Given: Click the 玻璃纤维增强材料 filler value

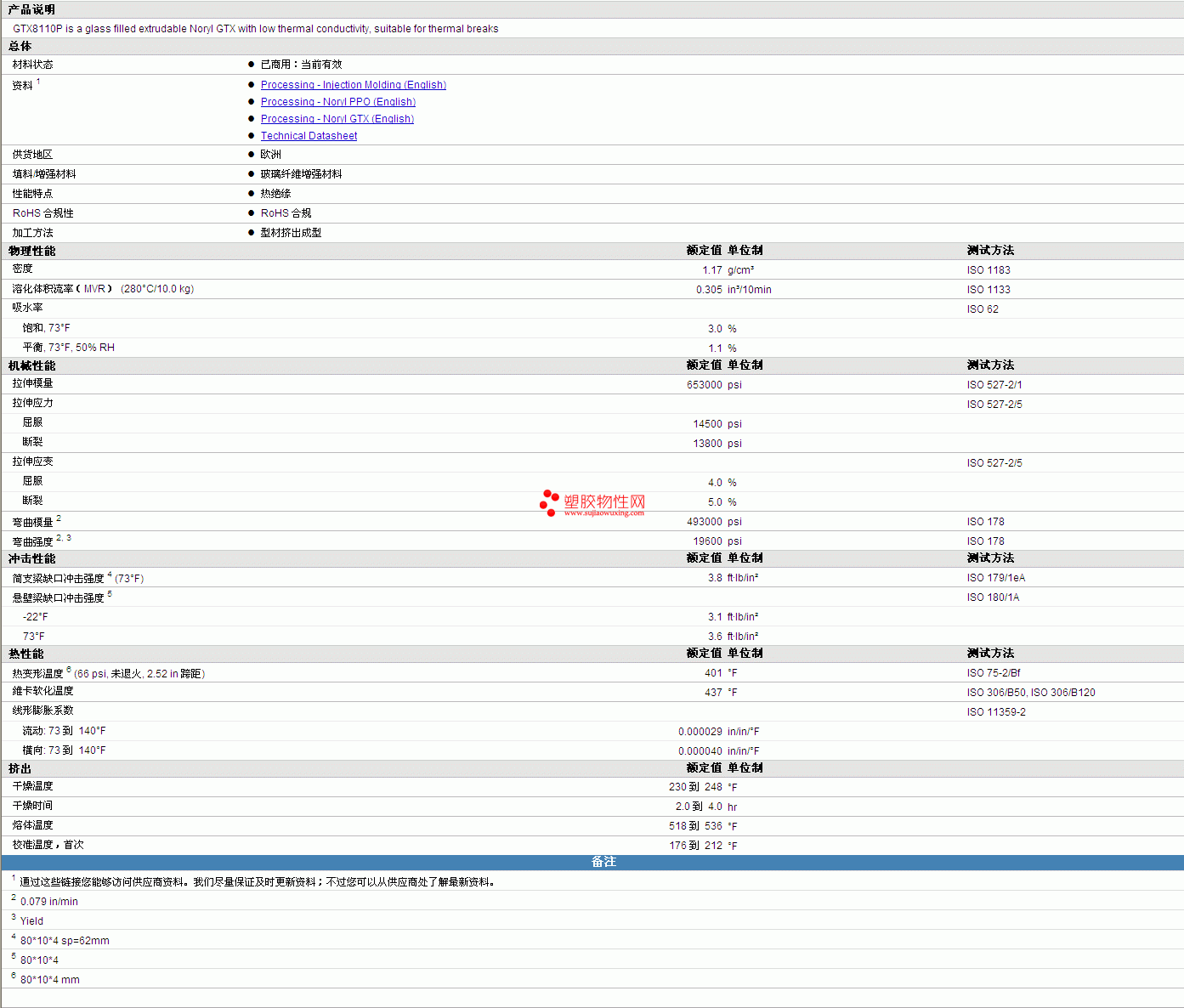Looking at the screenshot, I should click(x=301, y=174).
